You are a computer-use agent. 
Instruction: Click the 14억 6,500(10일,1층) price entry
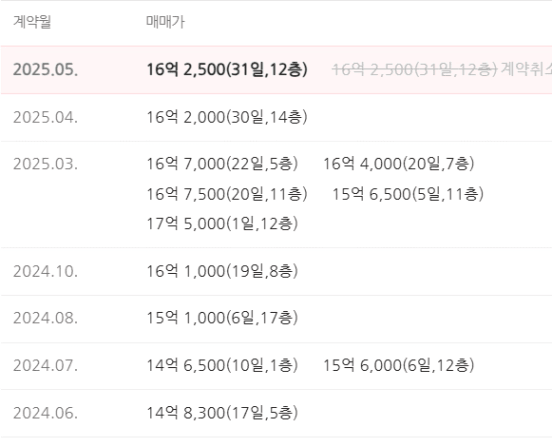pos(222,365)
